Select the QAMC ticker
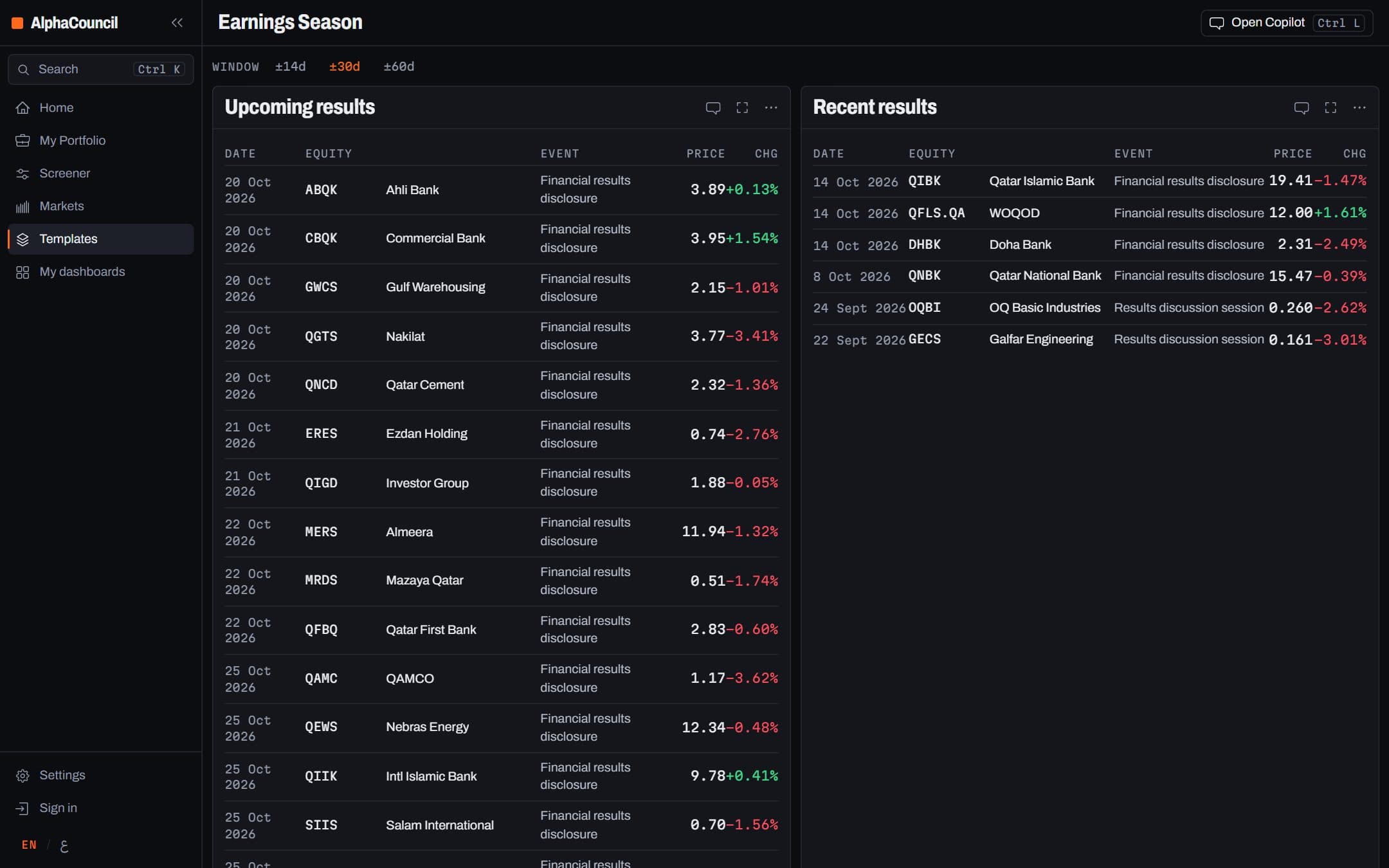The width and height of the screenshot is (1389, 868). coord(321,678)
